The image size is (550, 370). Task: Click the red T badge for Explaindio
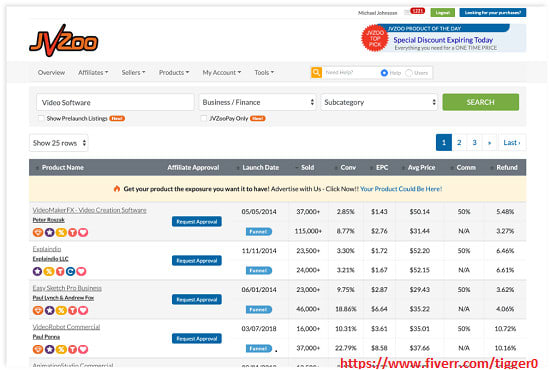pos(60,271)
